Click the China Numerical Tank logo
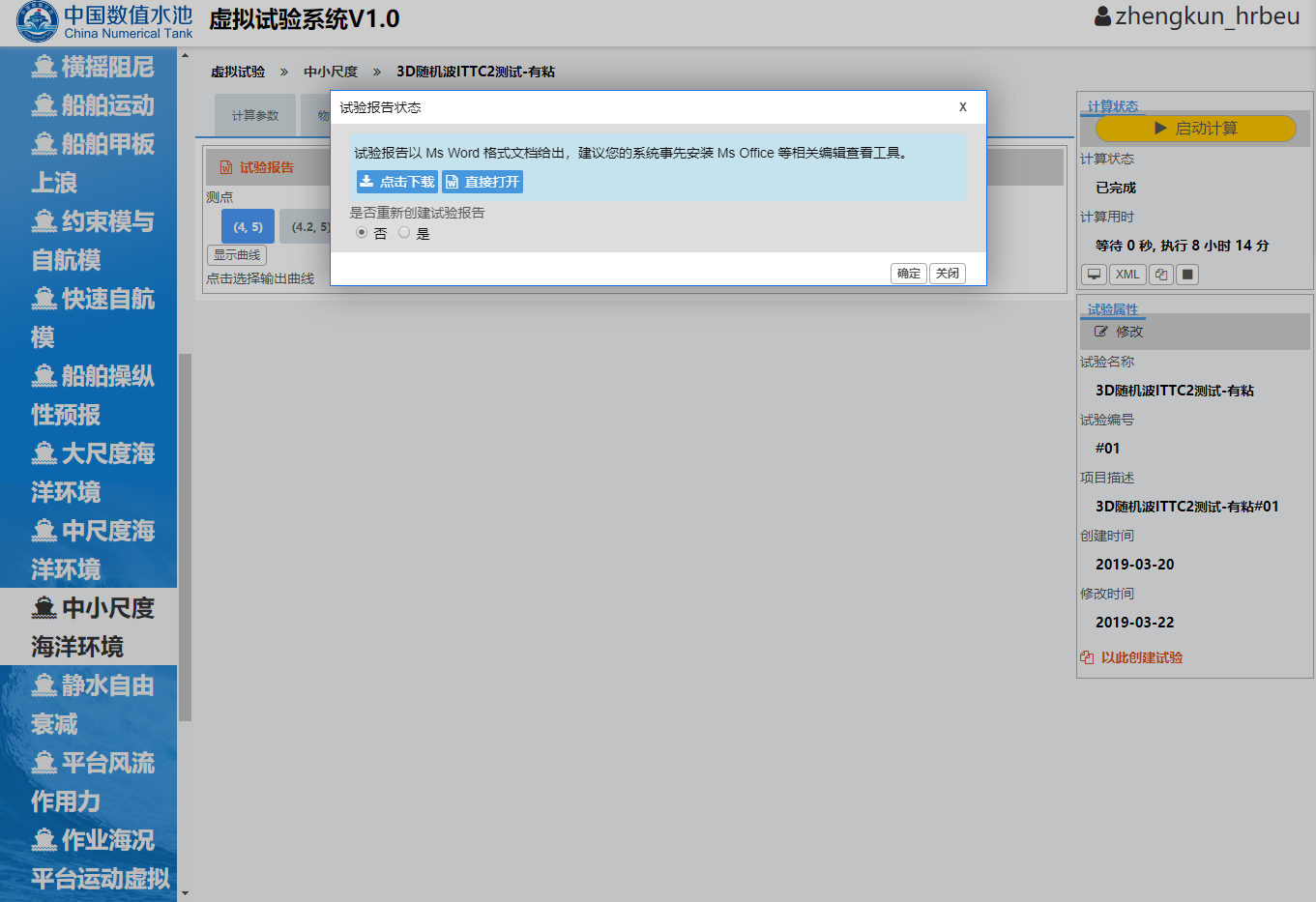 click(x=104, y=22)
